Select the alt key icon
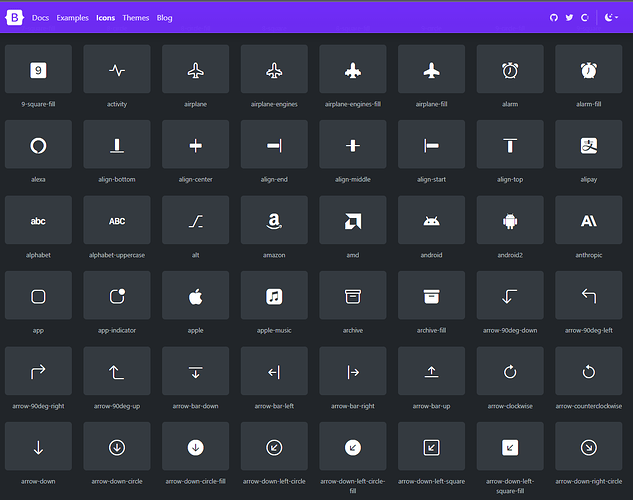 [195, 220]
